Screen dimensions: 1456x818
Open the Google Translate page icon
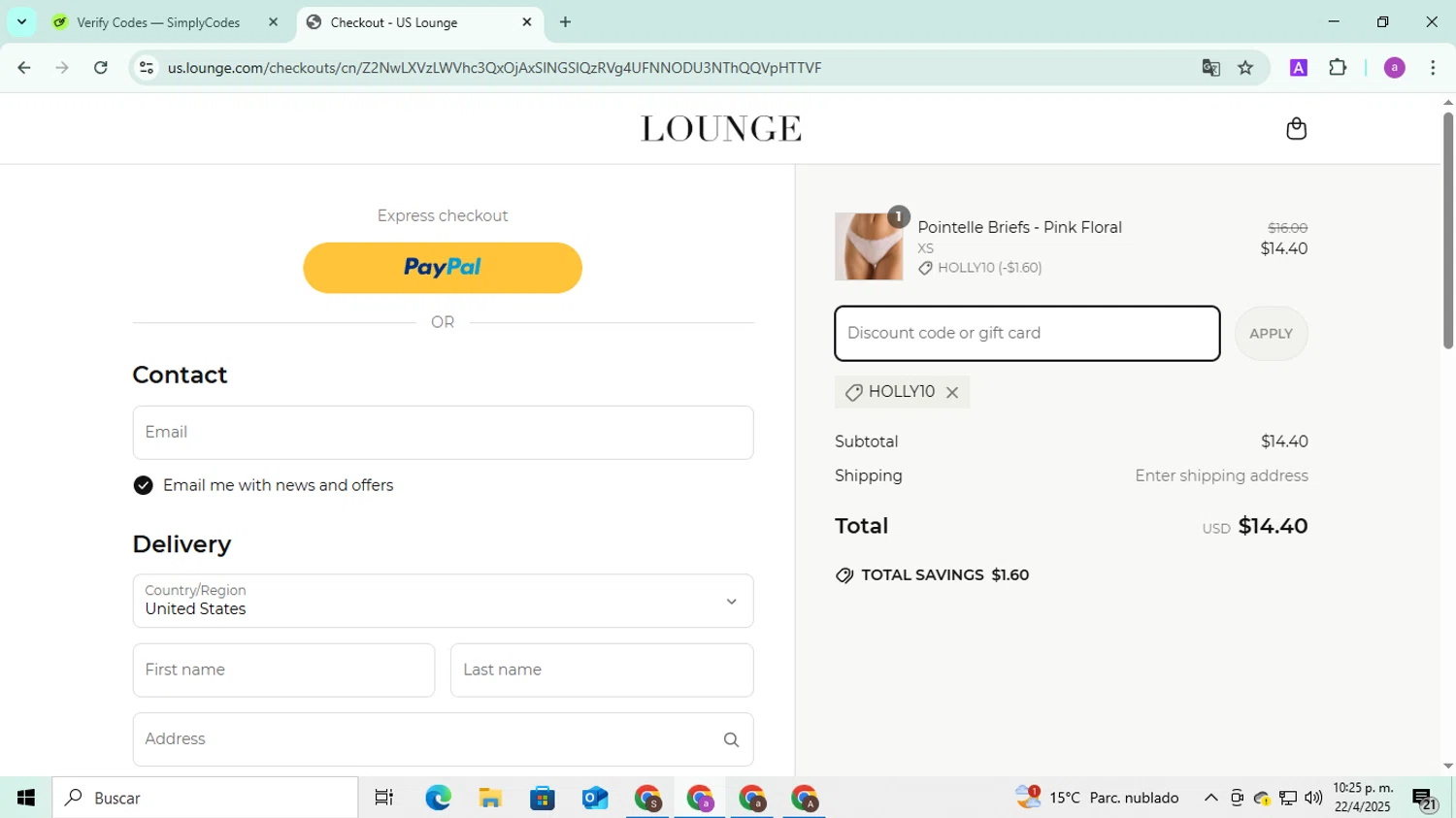click(x=1210, y=68)
